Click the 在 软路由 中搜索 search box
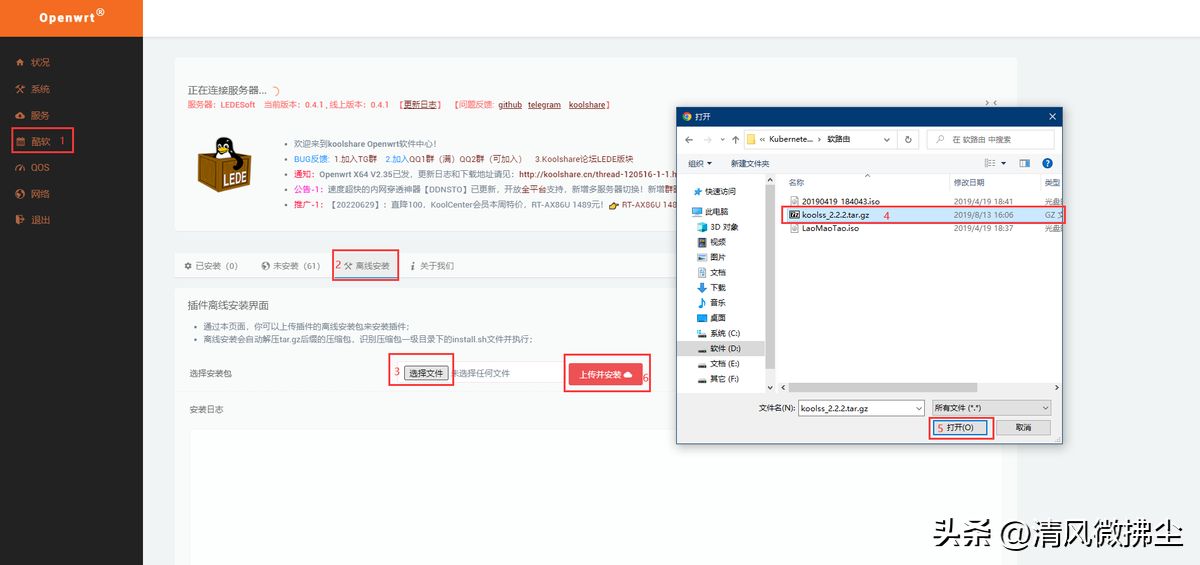This screenshot has width=1200, height=565. (x=990, y=139)
